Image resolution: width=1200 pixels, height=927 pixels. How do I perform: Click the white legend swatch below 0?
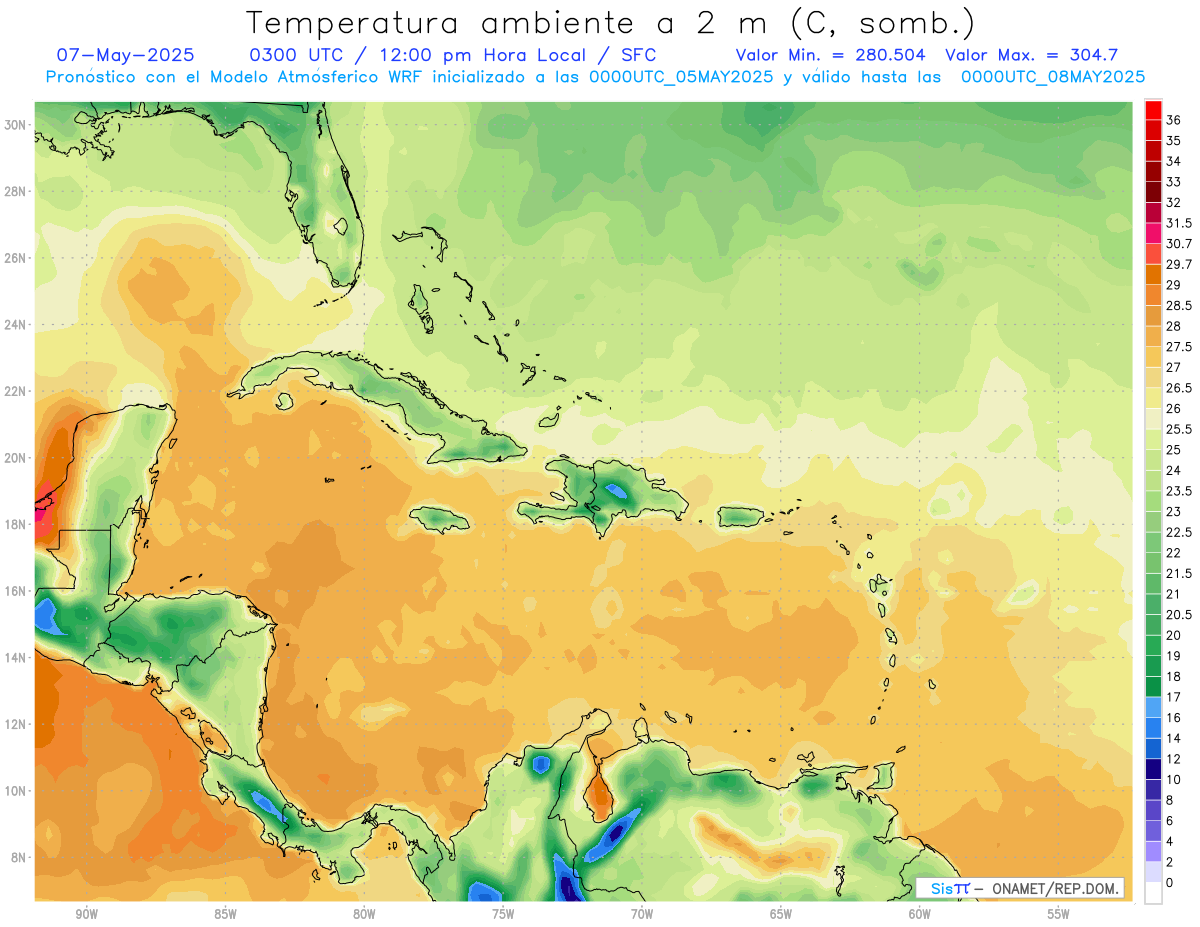pyautogui.click(x=1153, y=893)
